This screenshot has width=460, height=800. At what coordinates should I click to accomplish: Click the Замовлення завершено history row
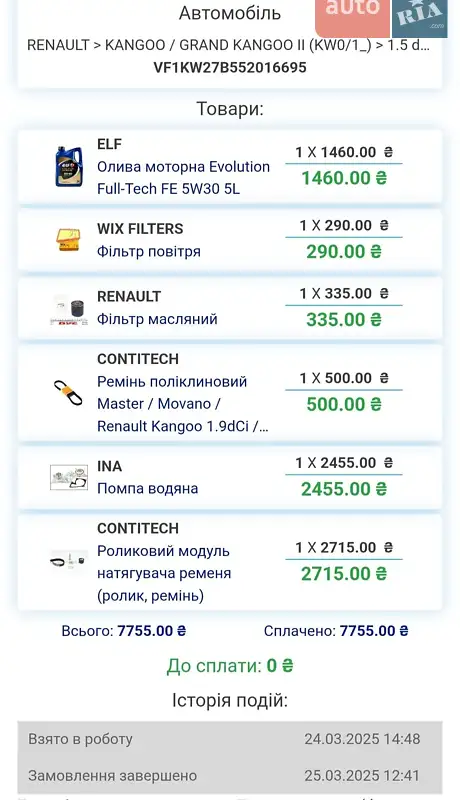[230, 776]
